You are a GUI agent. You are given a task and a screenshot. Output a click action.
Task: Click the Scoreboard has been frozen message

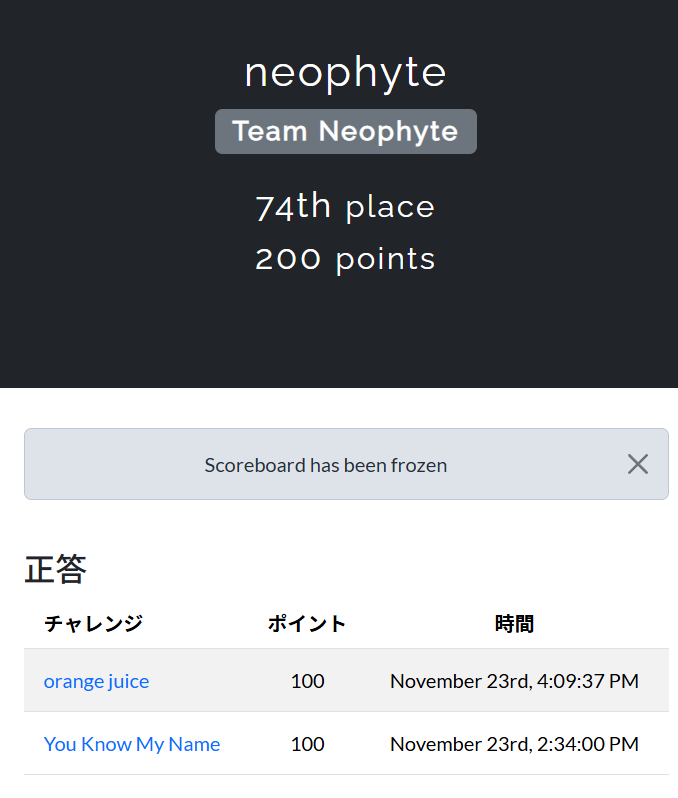tap(326, 465)
